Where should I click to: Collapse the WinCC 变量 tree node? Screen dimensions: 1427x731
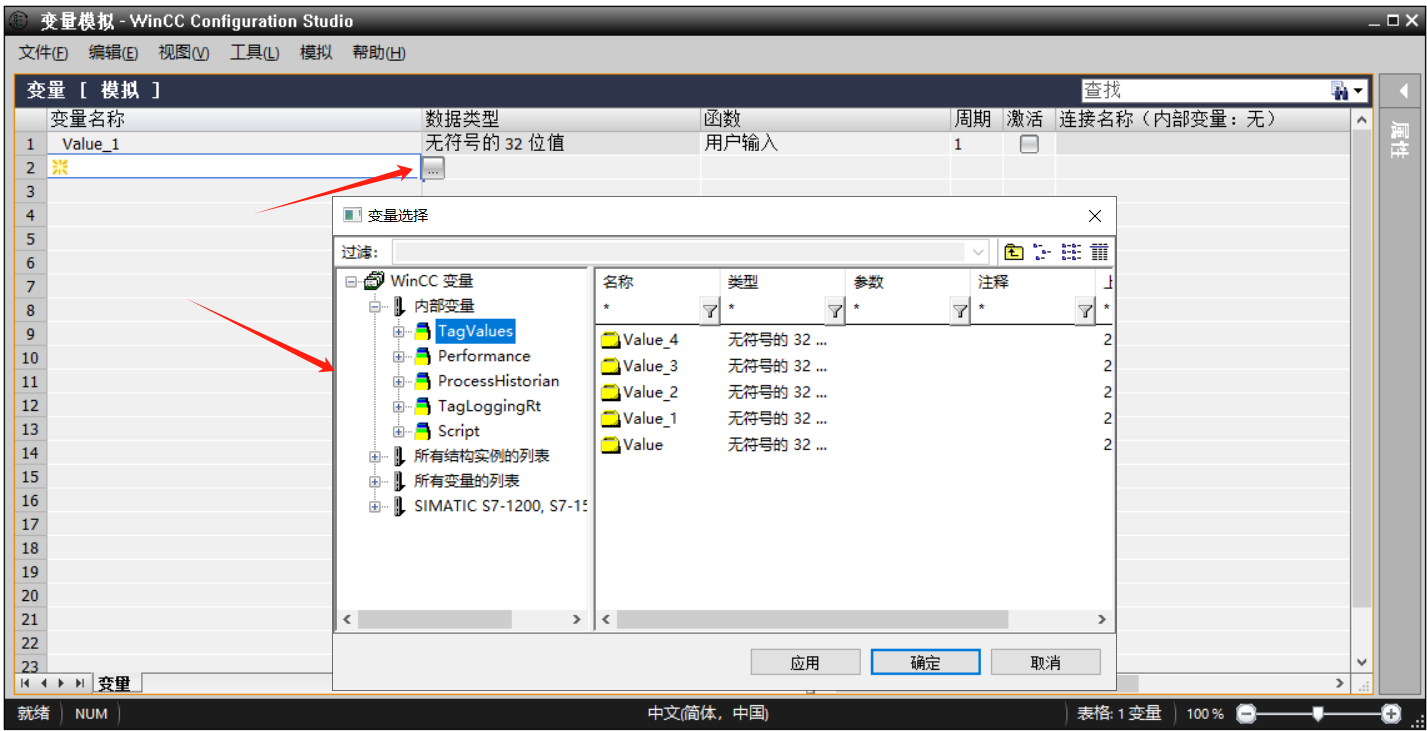(x=351, y=282)
